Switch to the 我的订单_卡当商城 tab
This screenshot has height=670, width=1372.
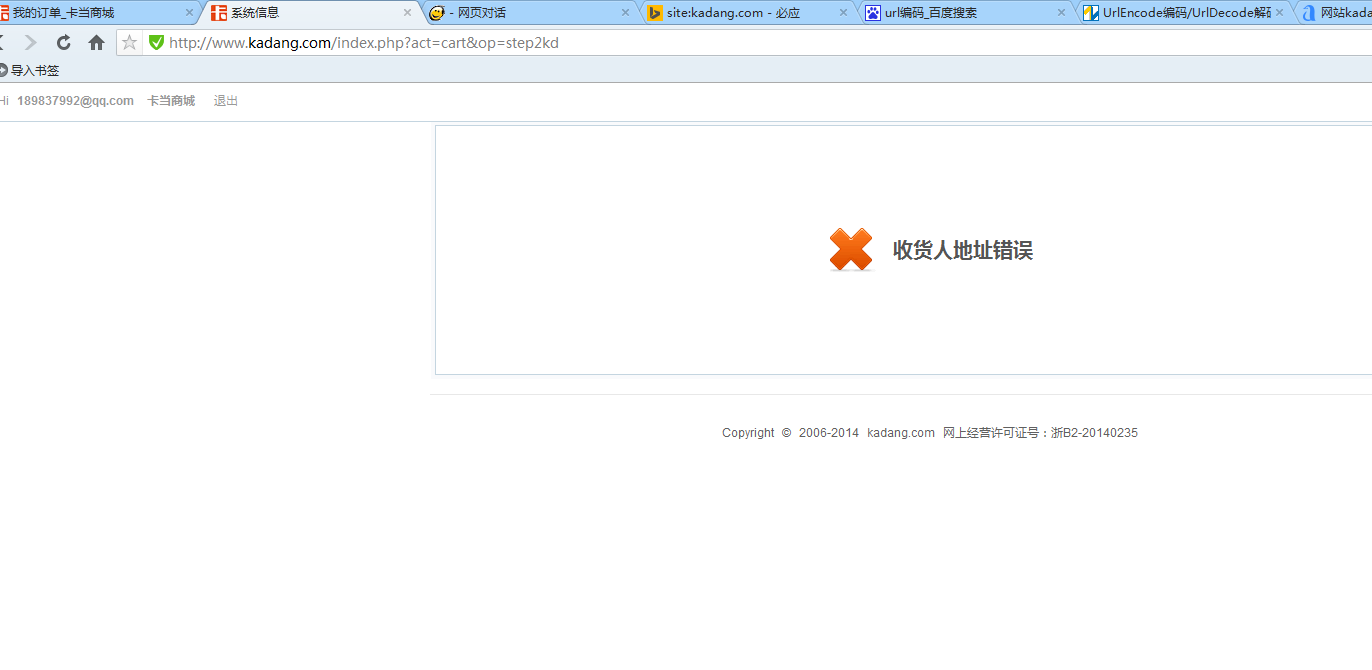[x=95, y=13]
